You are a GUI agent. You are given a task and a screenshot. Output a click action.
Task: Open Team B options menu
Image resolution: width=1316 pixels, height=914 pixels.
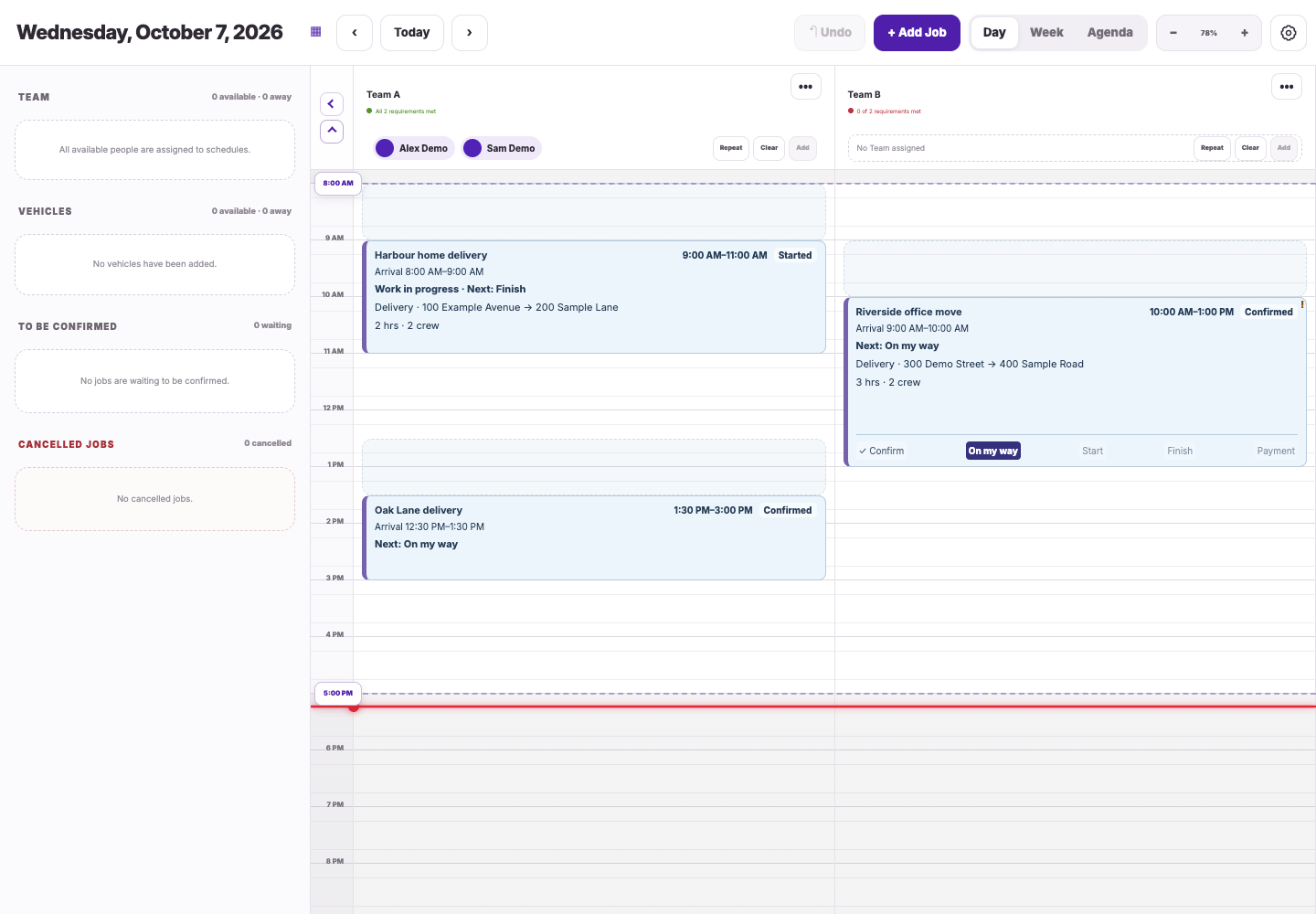coord(1287,87)
